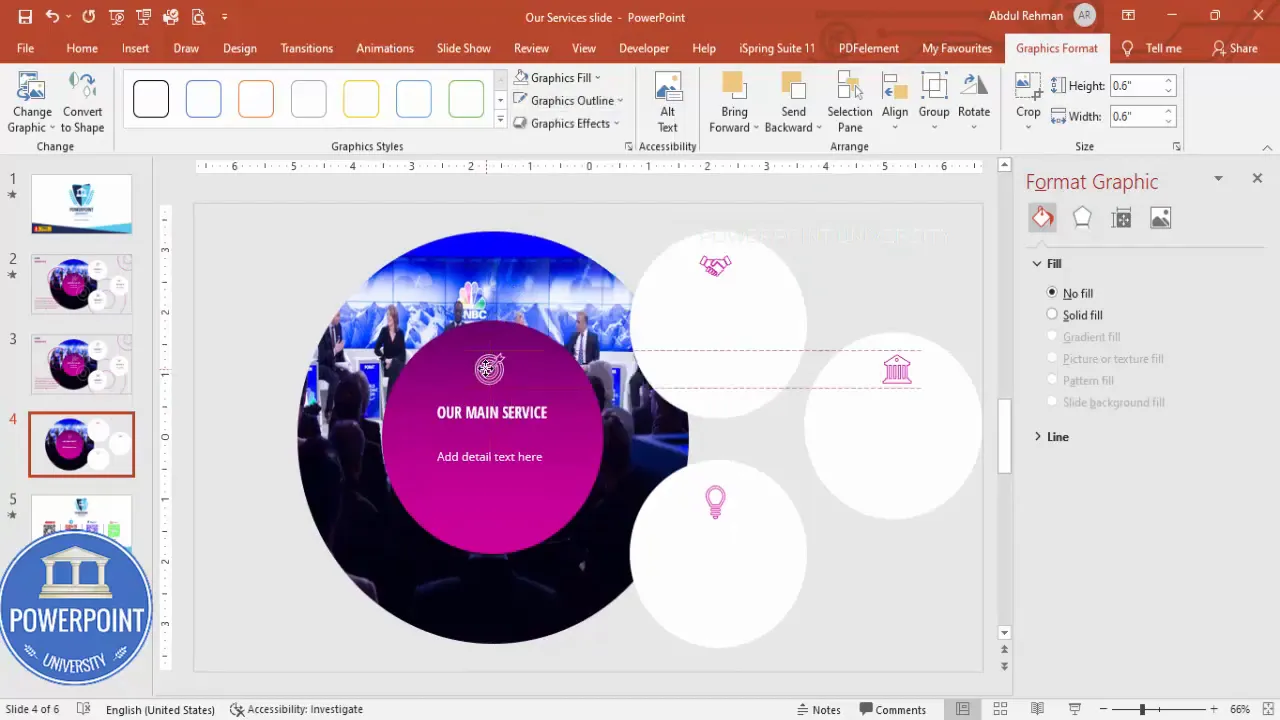1280x720 pixels.
Task: Select the handshake icon on slide
Action: tap(715, 265)
